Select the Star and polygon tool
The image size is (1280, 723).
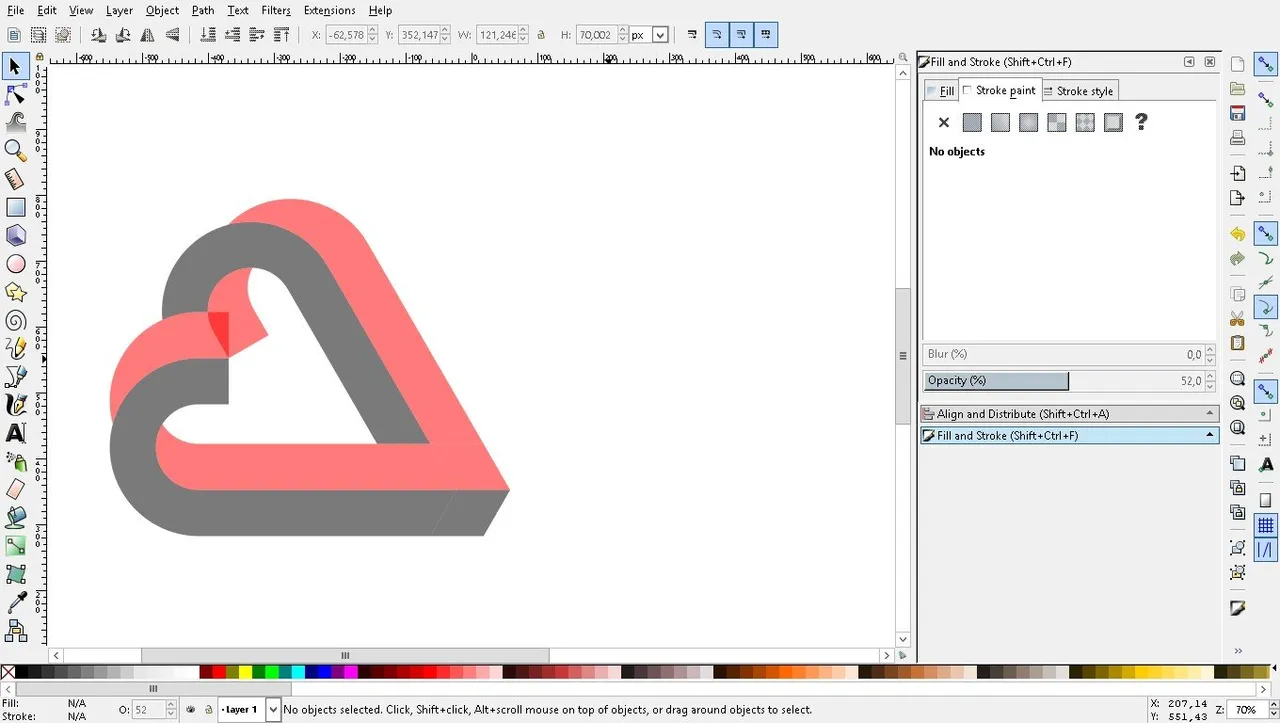click(15, 292)
